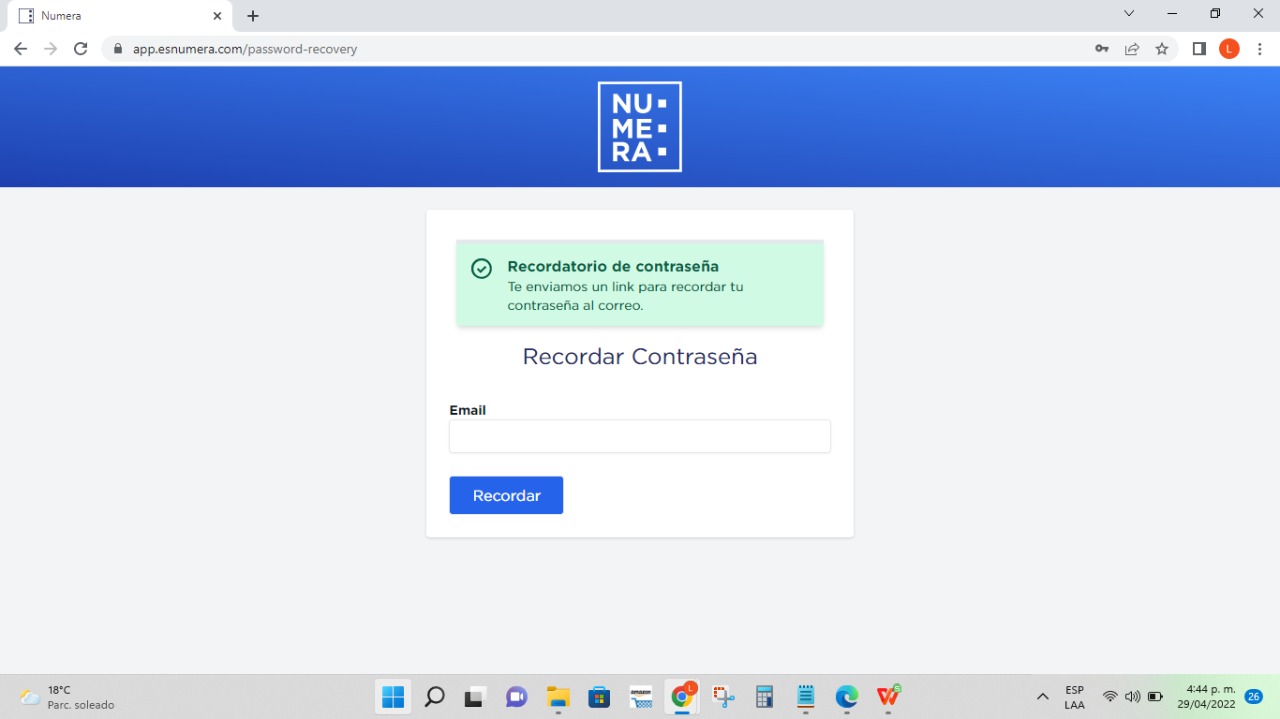Screen dimensions: 1280x719
Task: Bookmark this page with star icon
Action: [1162, 49]
